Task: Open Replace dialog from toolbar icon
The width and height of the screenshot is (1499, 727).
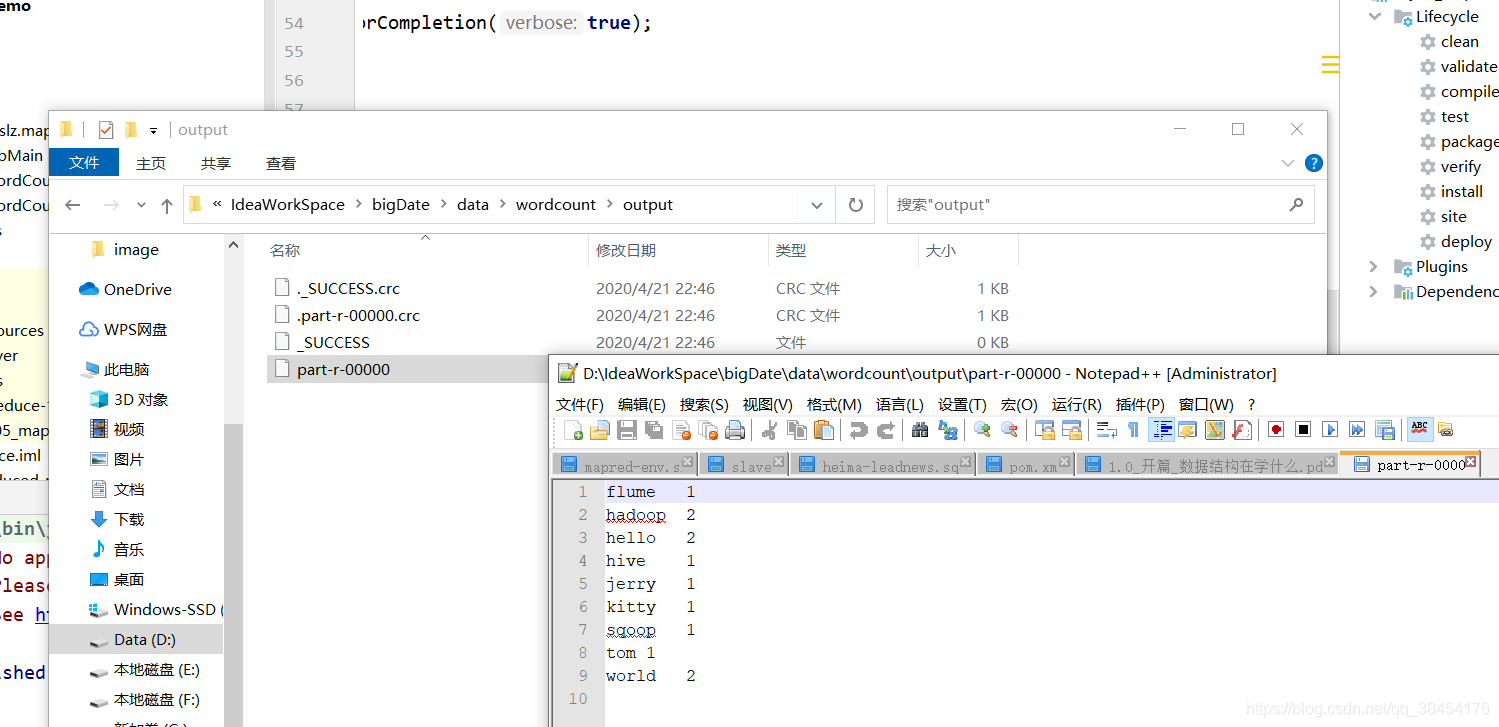Action: (x=948, y=430)
